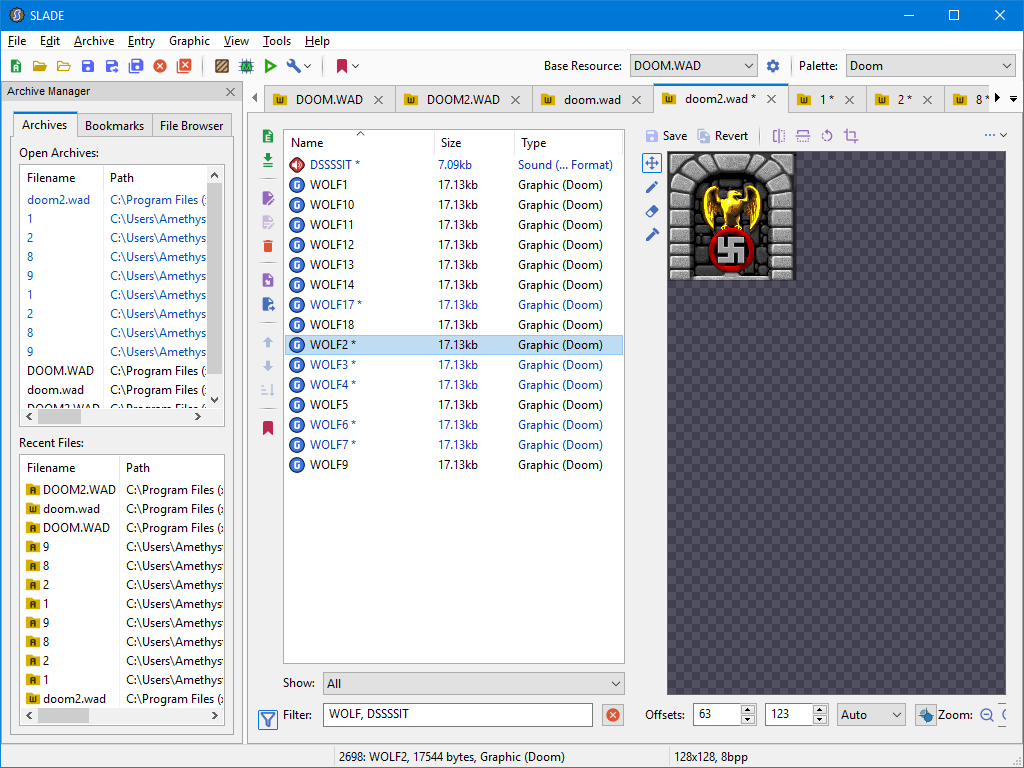This screenshot has height=768, width=1024.
Task: Open the bookmarks toolbar dropdown
Action: tap(347, 66)
